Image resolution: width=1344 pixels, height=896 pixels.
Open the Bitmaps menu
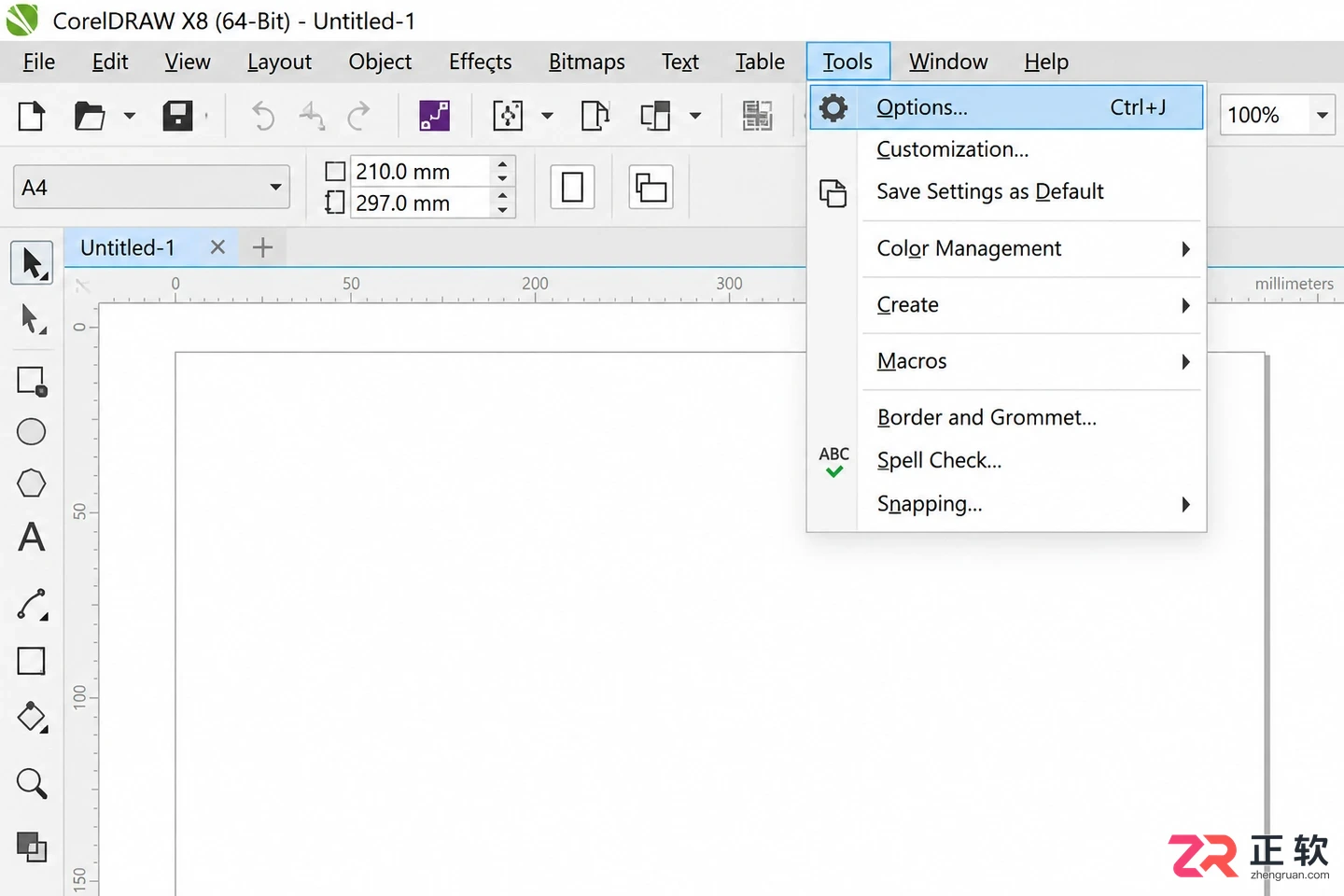coord(587,62)
